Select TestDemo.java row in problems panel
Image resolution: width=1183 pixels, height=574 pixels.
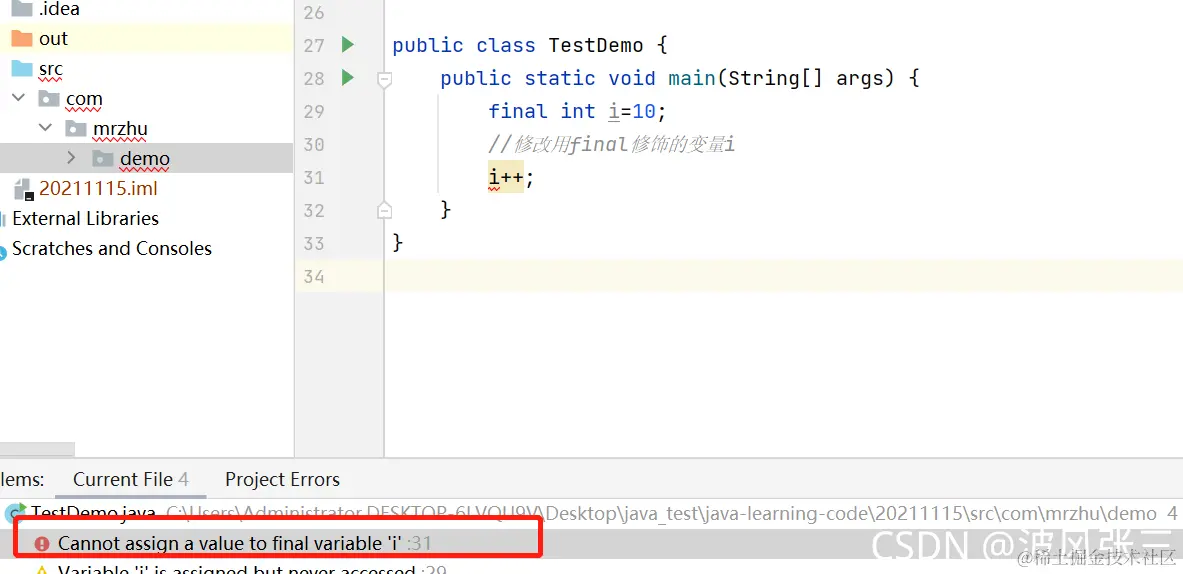pyautogui.click(x=592, y=514)
